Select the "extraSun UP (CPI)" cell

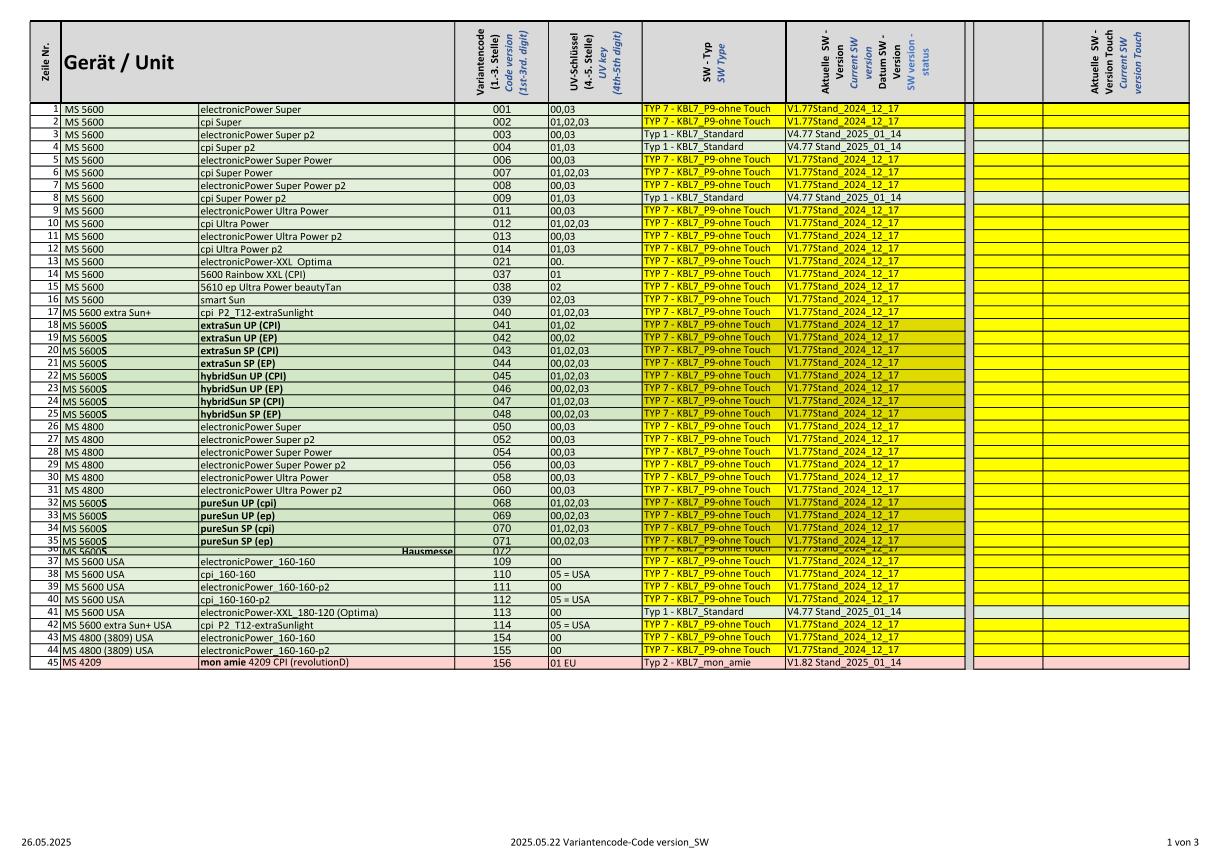click(x=328, y=325)
